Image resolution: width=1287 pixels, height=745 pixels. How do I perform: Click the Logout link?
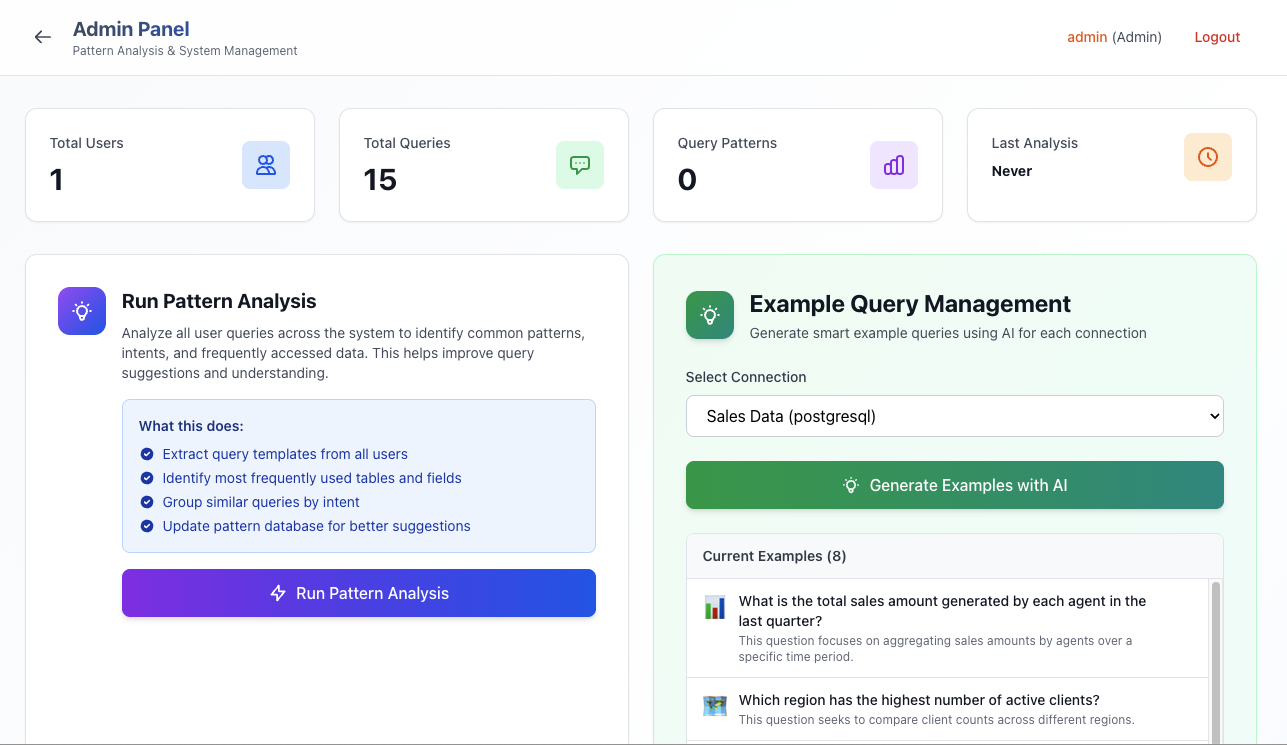point(1217,37)
